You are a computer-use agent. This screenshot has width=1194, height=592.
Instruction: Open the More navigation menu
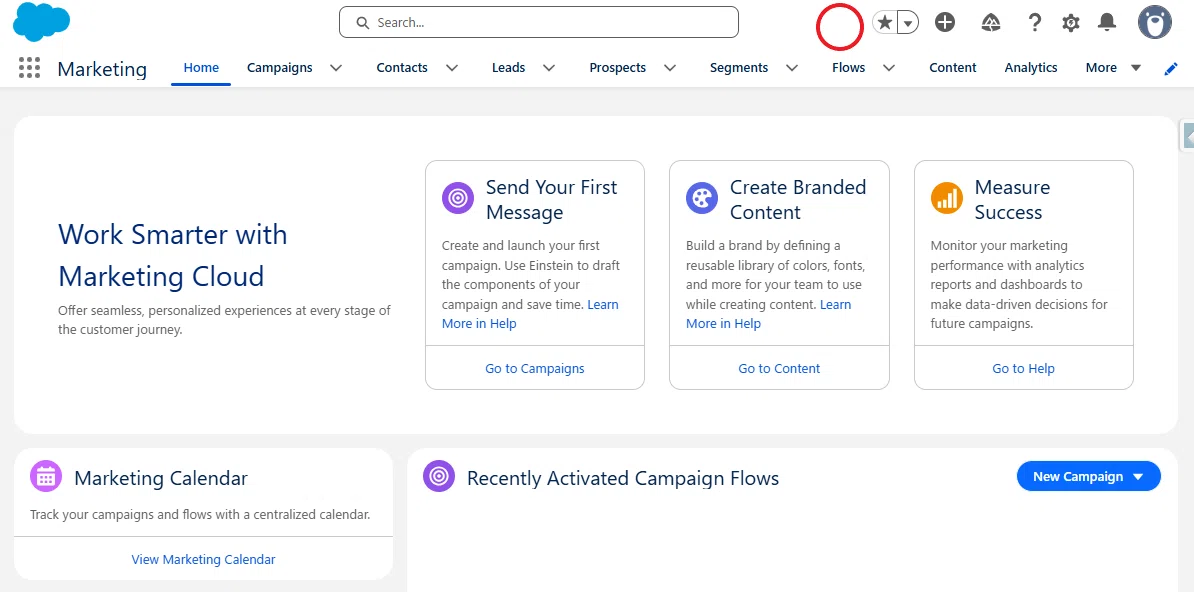(1113, 68)
